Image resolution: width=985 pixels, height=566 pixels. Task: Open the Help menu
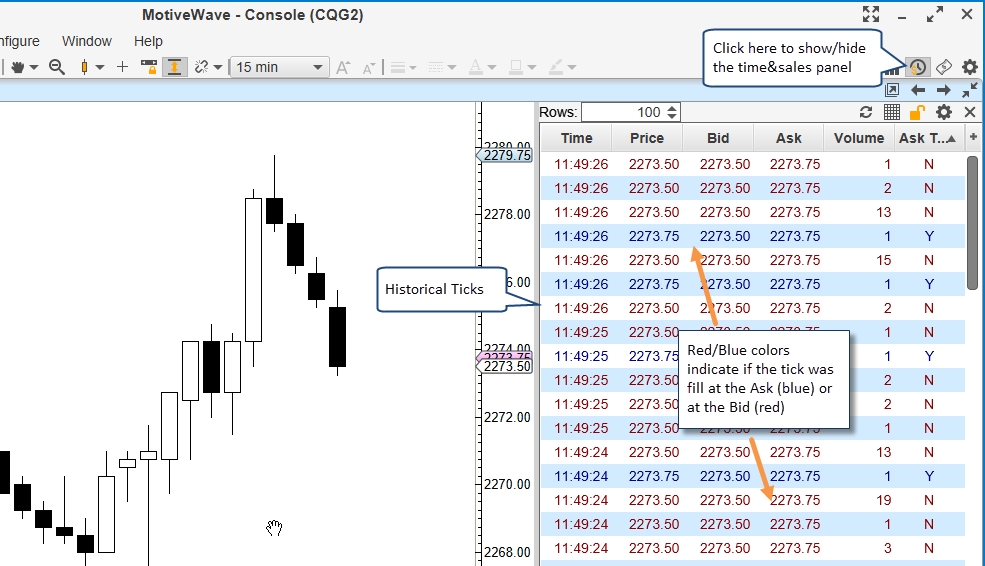148,41
